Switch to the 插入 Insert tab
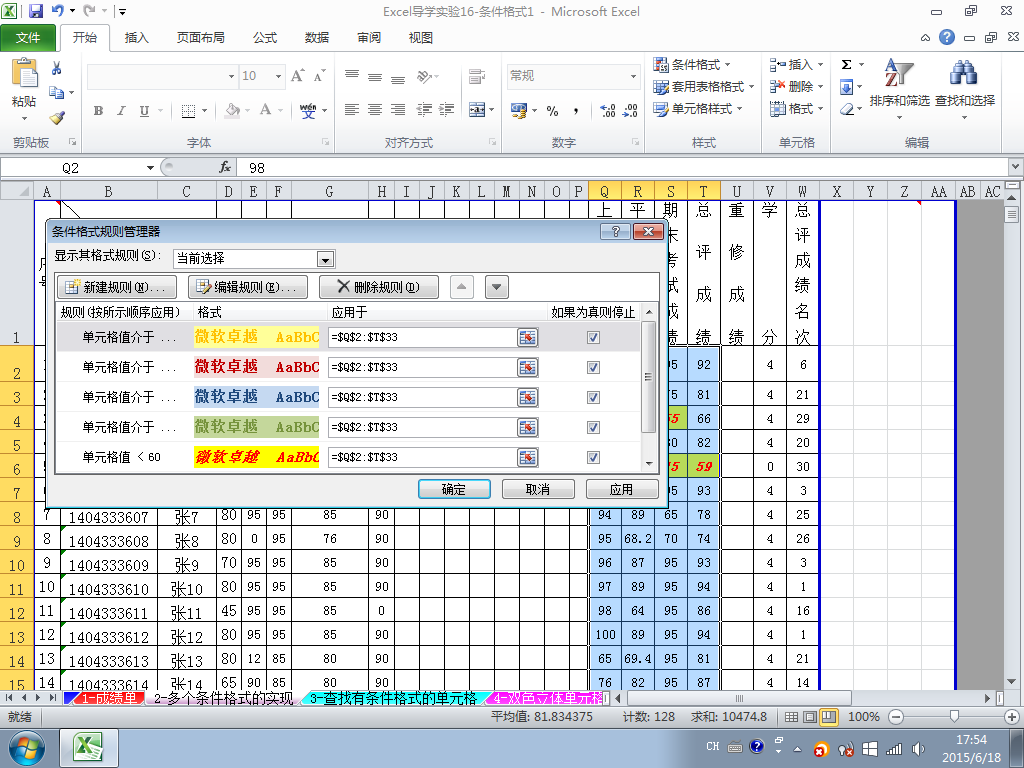 (136, 38)
